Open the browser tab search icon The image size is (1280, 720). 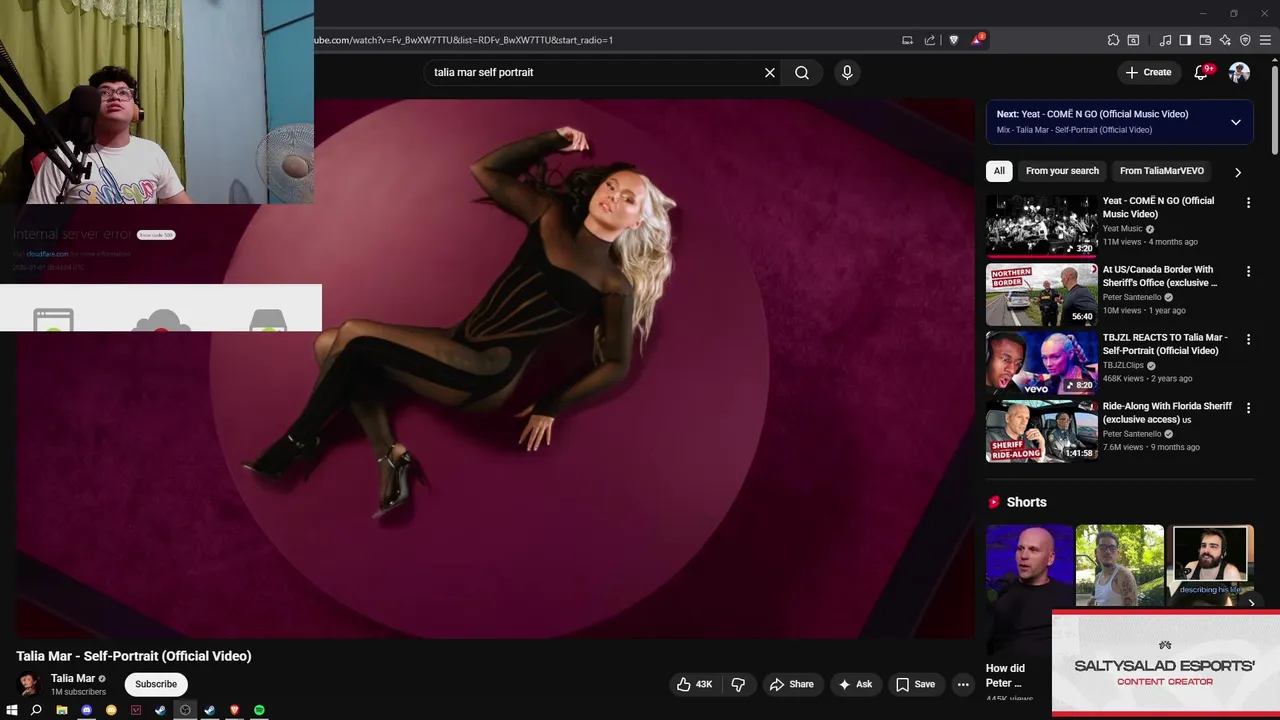pyautogui.click(x=1133, y=40)
